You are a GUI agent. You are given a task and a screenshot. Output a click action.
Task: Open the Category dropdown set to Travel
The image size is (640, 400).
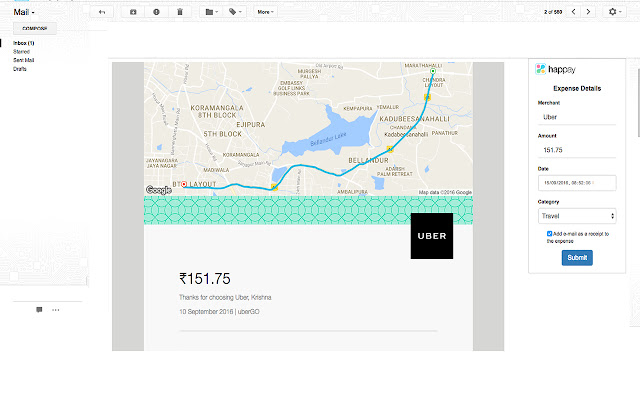point(577,216)
